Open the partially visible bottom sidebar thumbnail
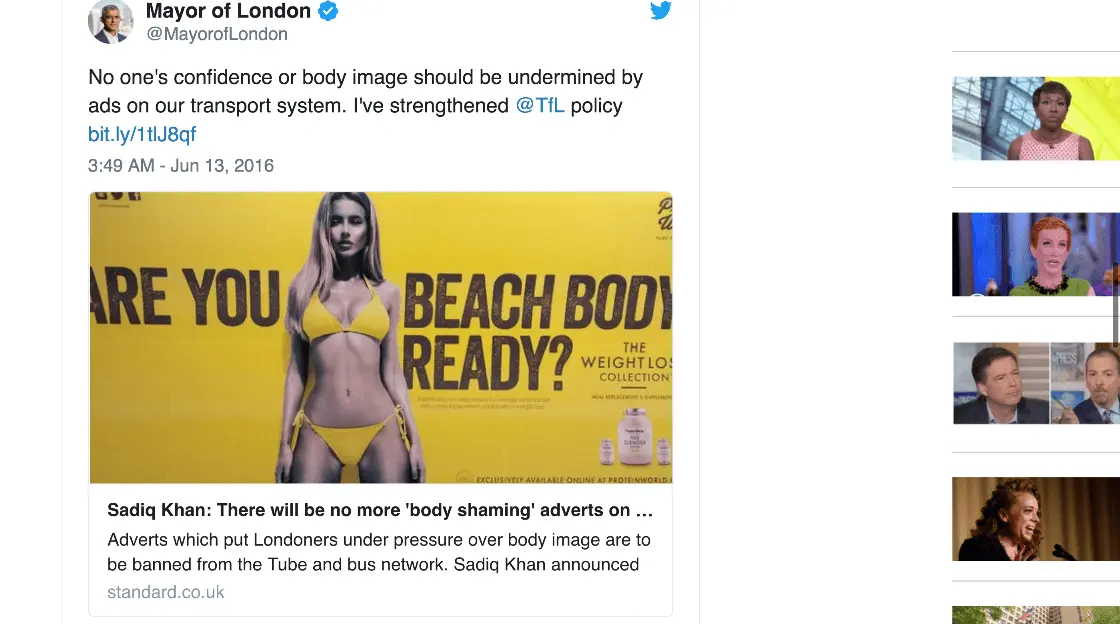Viewport: 1120px width, 624px height. coord(1036,615)
